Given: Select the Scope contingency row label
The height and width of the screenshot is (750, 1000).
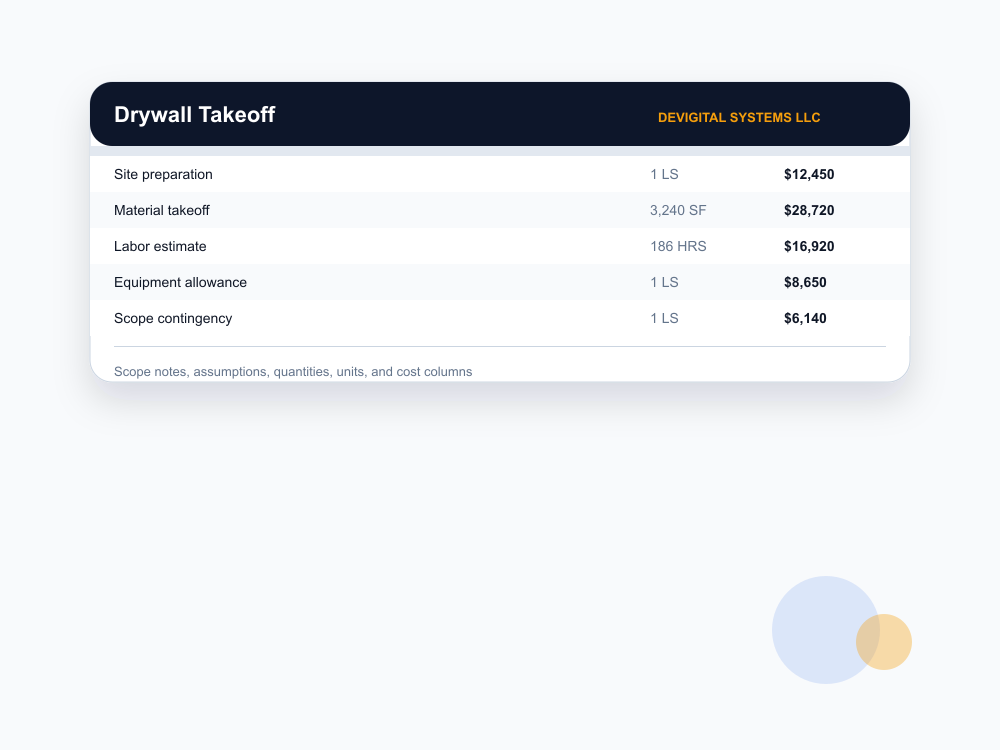Looking at the screenshot, I should pyautogui.click(x=173, y=318).
